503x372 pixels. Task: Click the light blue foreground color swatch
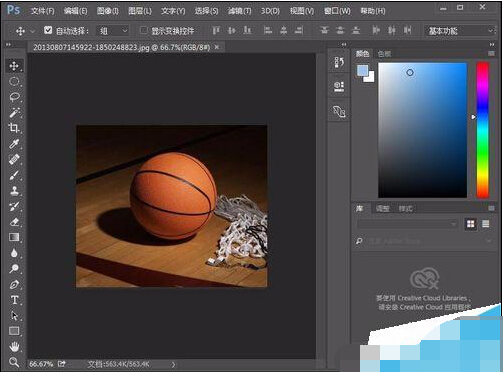(x=362, y=70)
